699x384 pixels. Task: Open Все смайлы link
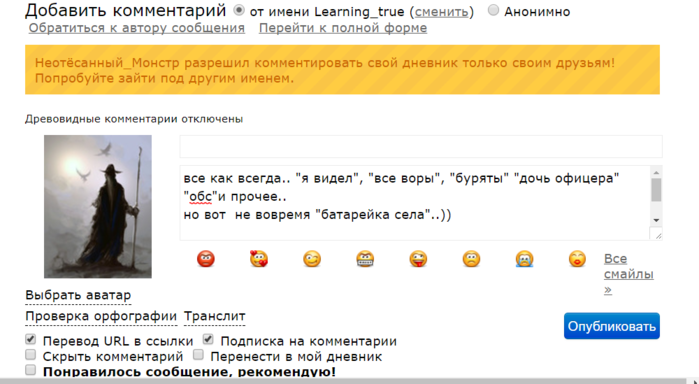pos(629,274)
